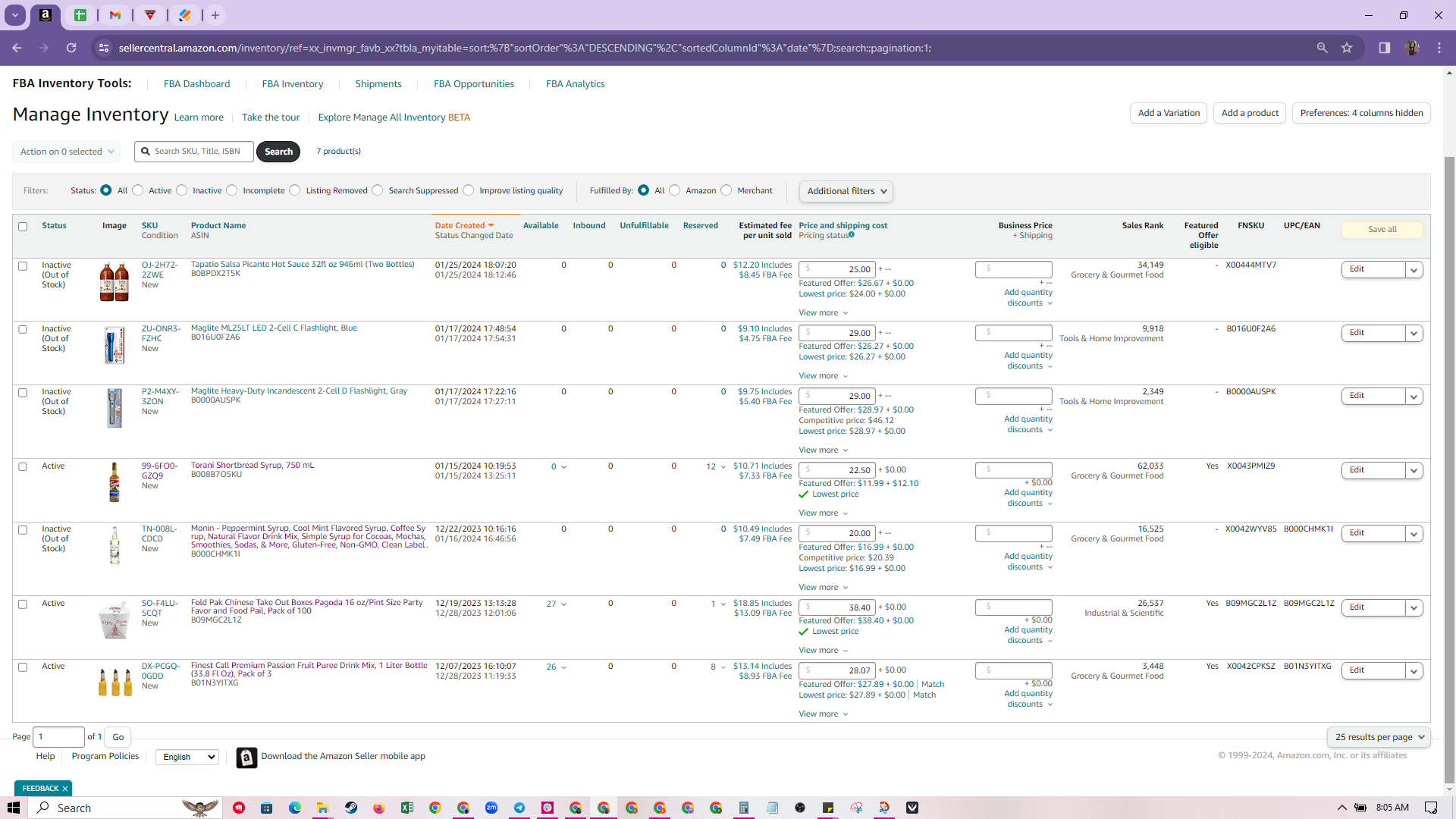Expand the Action on 0 selected dropdown
The height and width of the screenshot is (819, 1456).
67,152
